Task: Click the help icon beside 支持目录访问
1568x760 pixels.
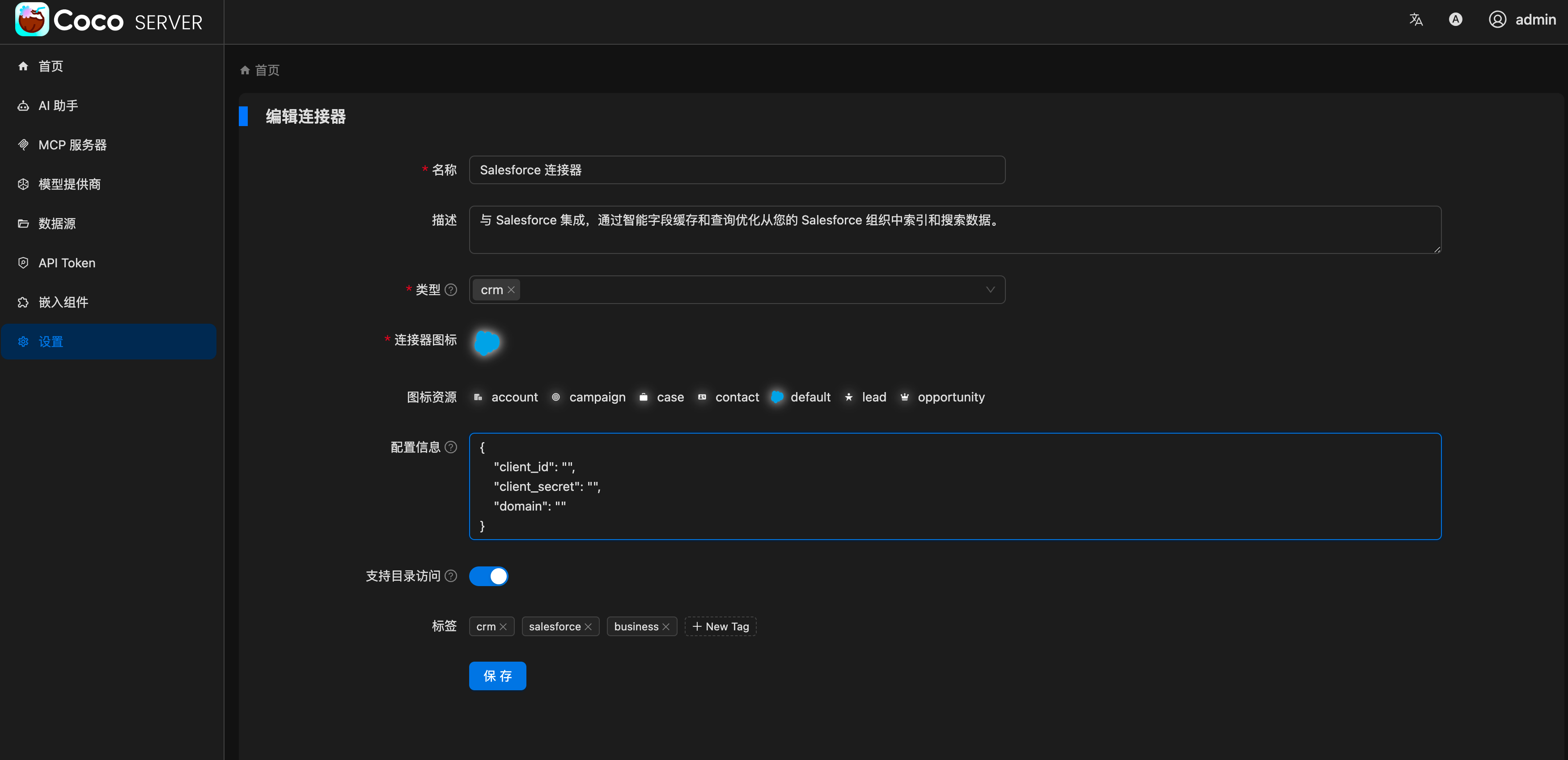Action: pyautogui.click(x=451, y=576)
